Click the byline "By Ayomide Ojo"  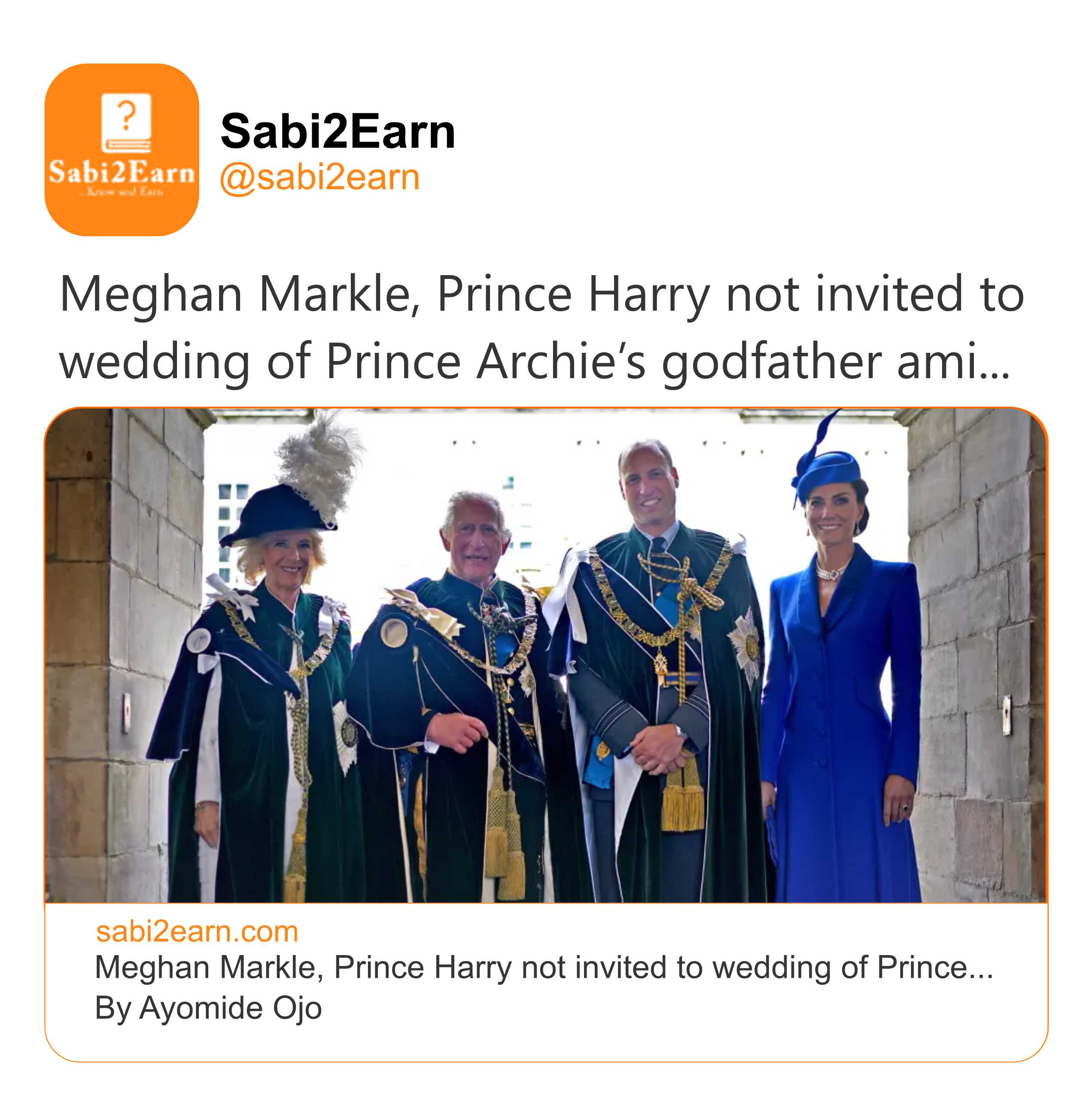tap(208, 1007)
